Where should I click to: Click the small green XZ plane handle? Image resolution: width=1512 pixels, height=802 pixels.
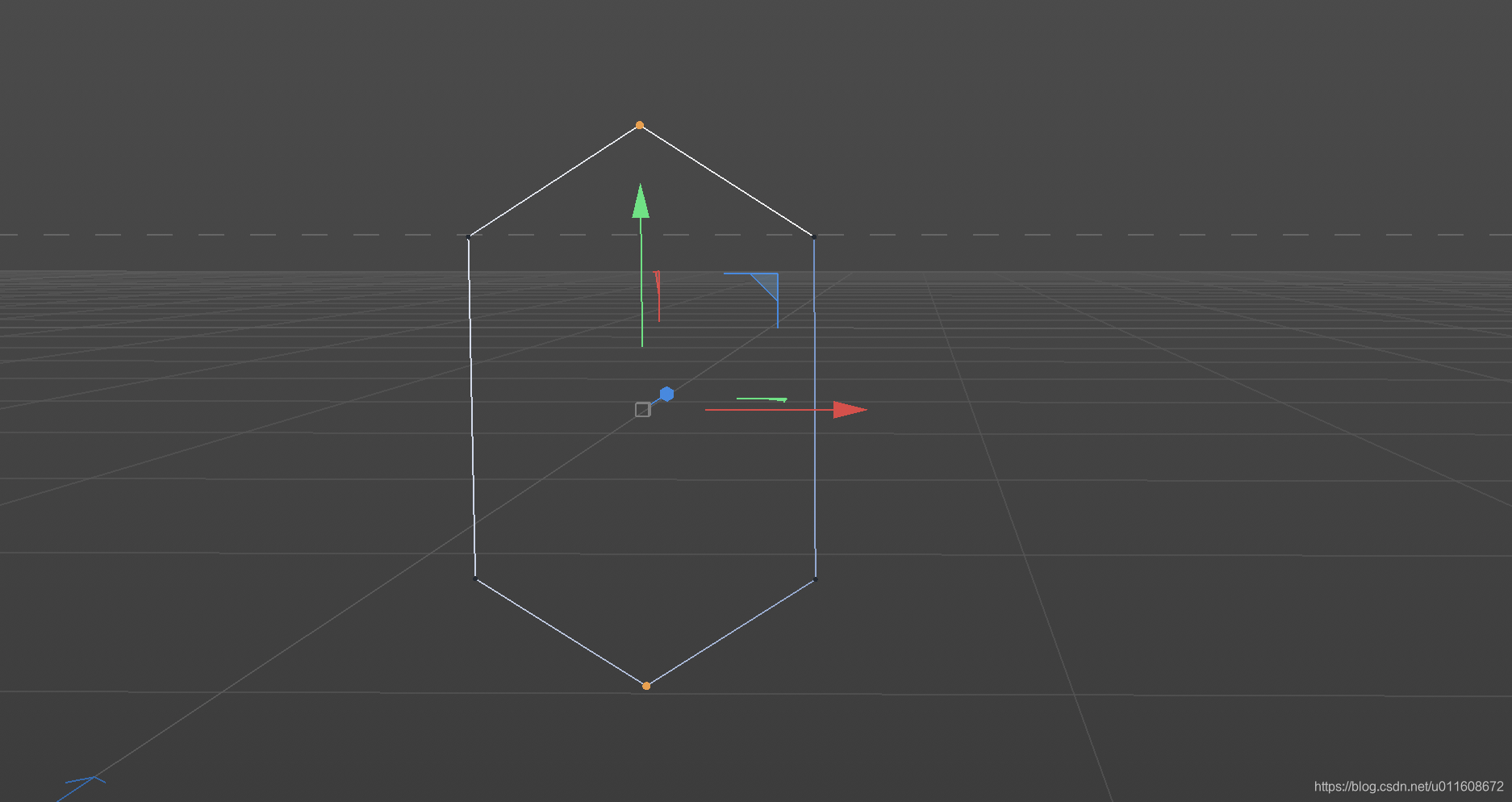point(762,399)
